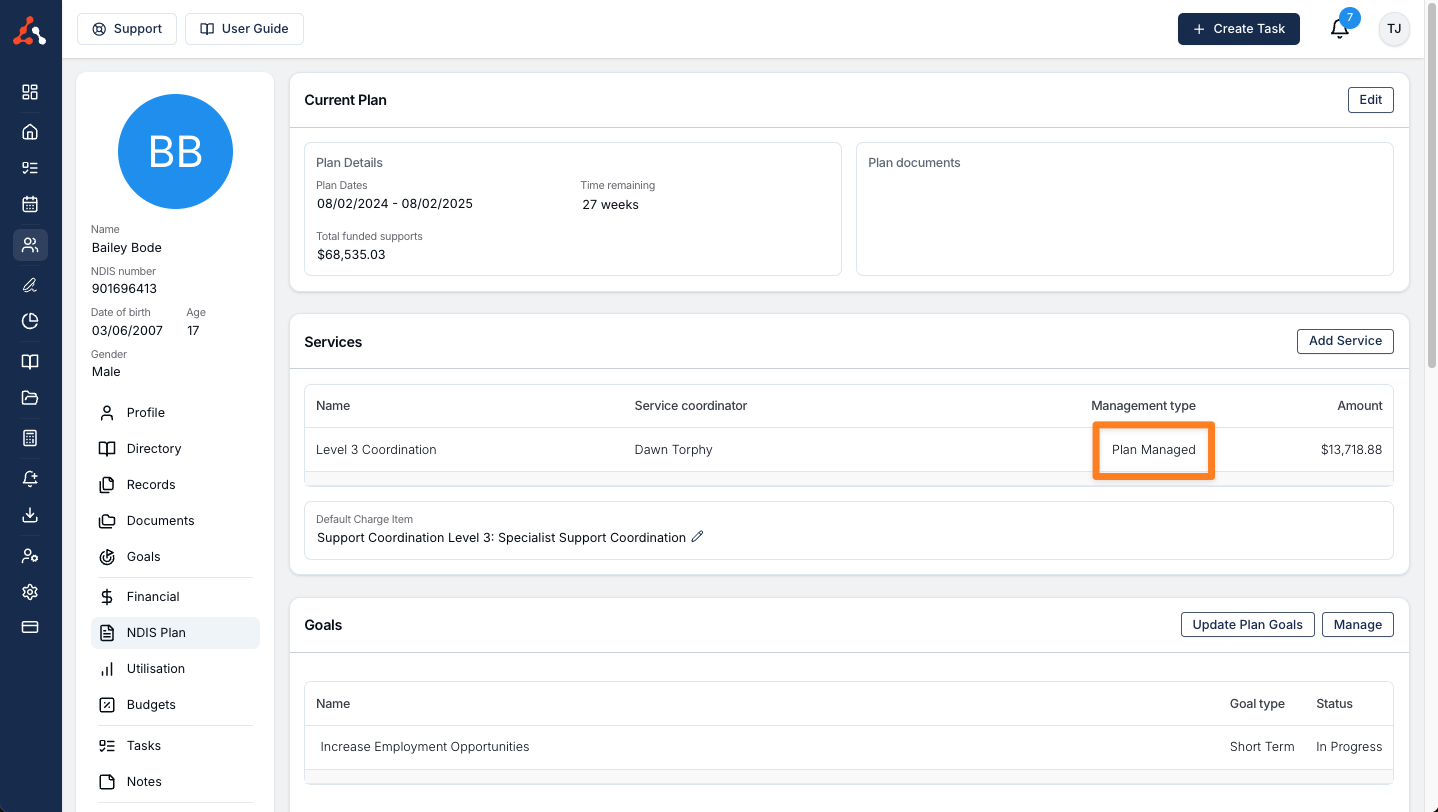Open the notifications bell icon
This screenshot has width=1438, height=812.
(1339, 29)
